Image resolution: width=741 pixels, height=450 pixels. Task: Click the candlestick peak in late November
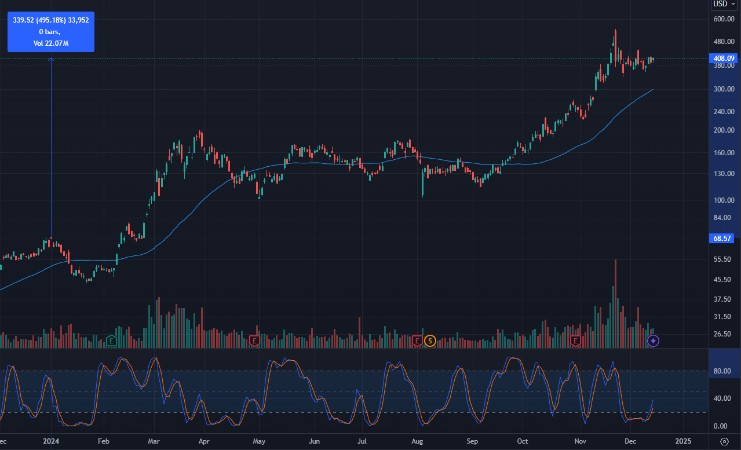pos(615,32)
